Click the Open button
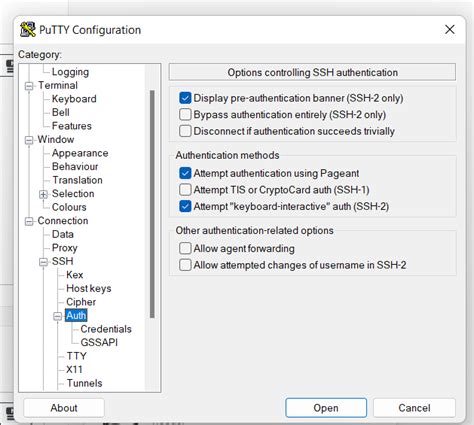This screenshot has width=474, height=425. 326,408
